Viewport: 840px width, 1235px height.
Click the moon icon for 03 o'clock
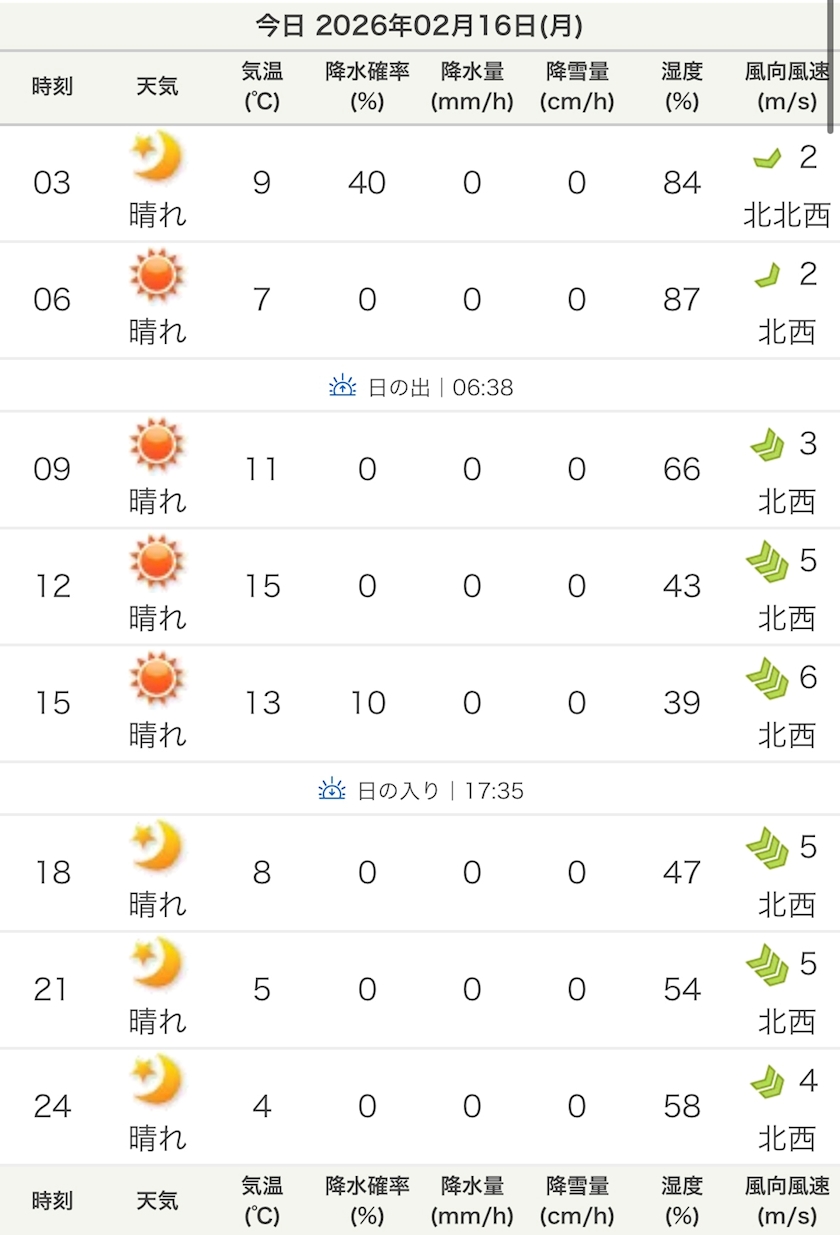pyautogui.click(x=157, y=156)
